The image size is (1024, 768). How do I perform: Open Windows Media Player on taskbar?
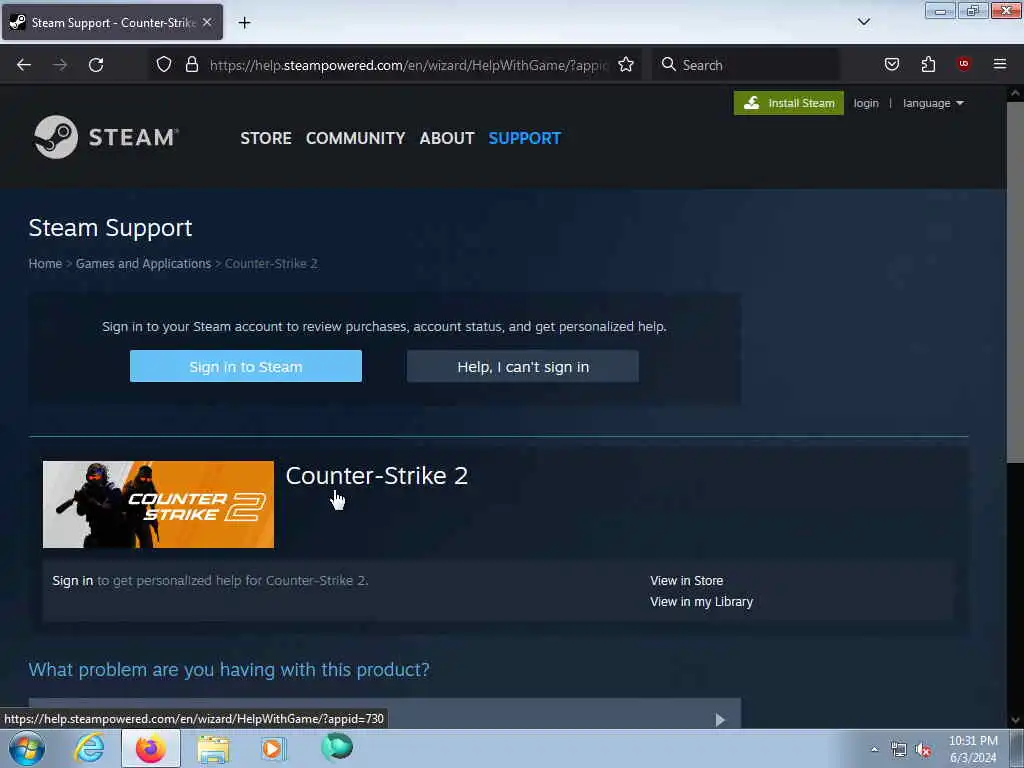point(274,748)
